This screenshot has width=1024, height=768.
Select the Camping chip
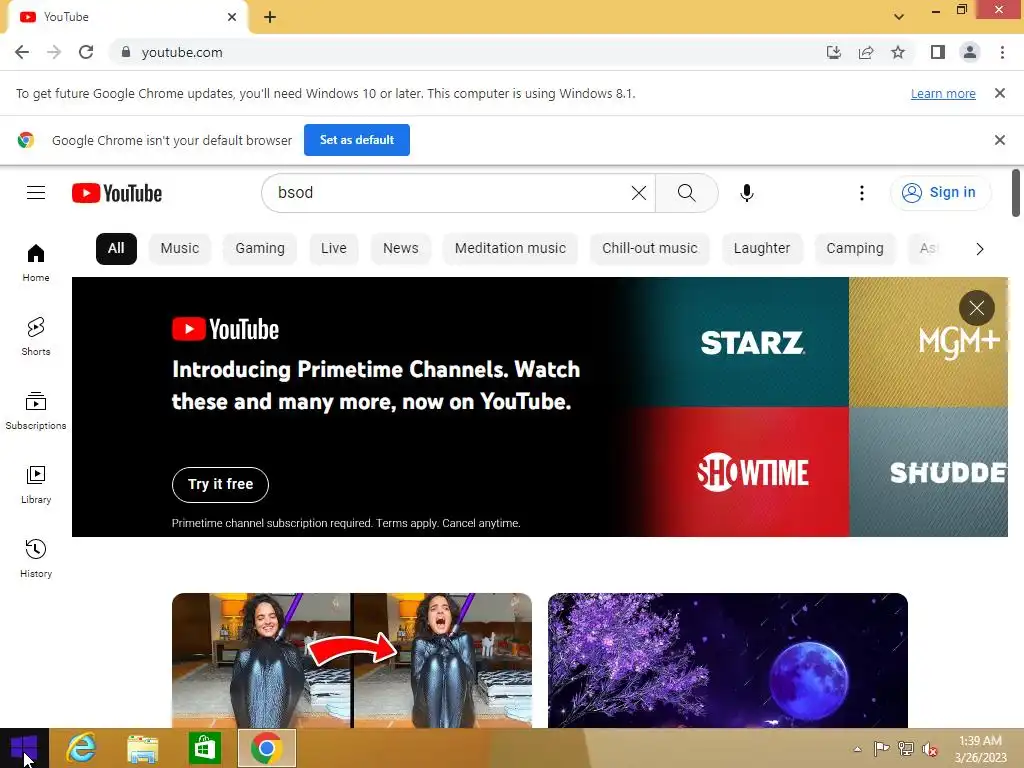855,248
